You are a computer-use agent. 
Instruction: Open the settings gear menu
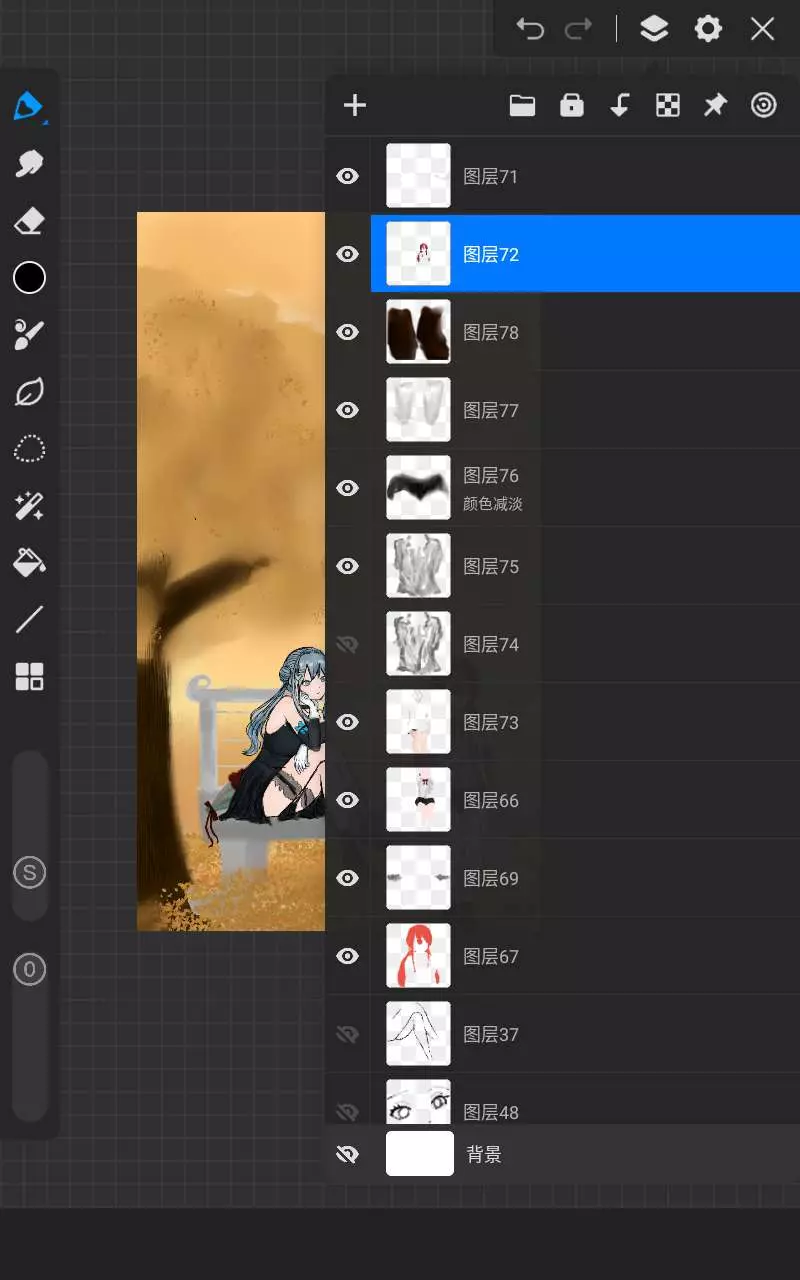(708, 29)
